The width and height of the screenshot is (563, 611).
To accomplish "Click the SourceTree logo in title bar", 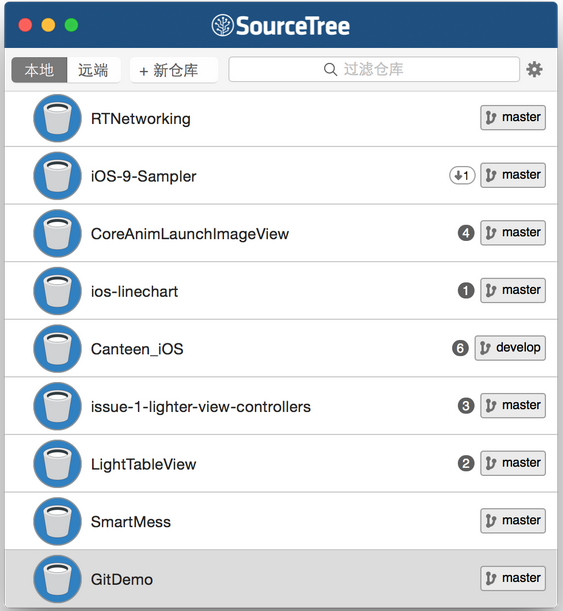I will (x=281, y=26).
